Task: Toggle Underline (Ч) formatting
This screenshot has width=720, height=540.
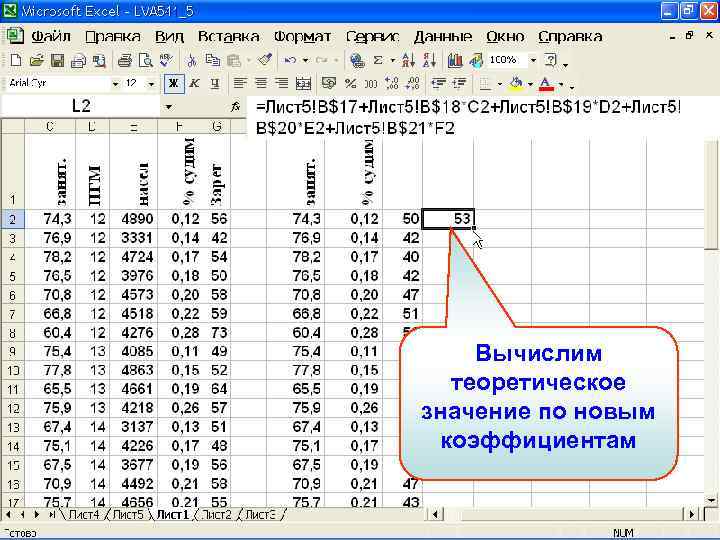Action: pyautogui.click(x=215, y=84)
